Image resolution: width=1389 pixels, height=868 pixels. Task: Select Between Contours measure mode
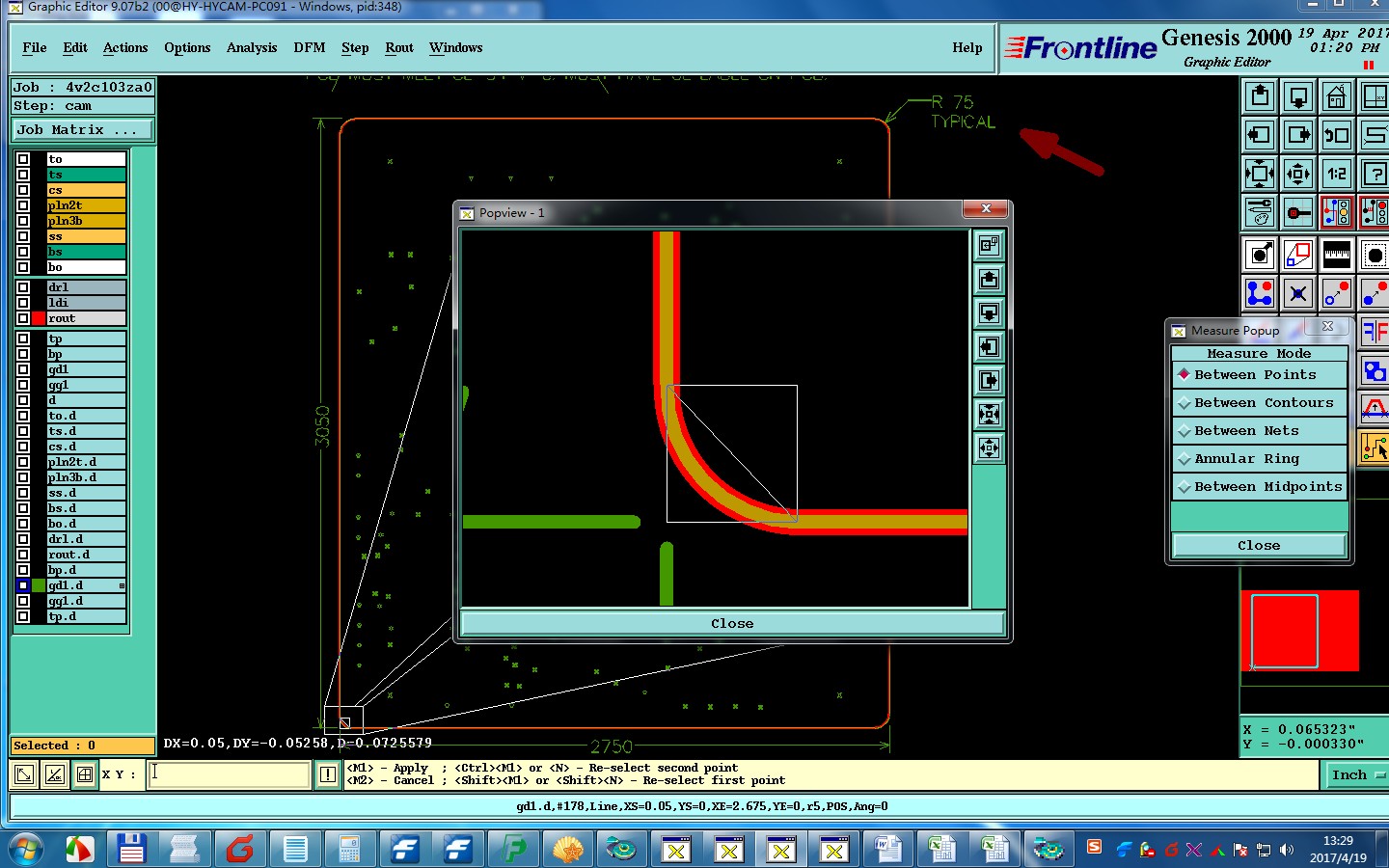[1259, 402]
